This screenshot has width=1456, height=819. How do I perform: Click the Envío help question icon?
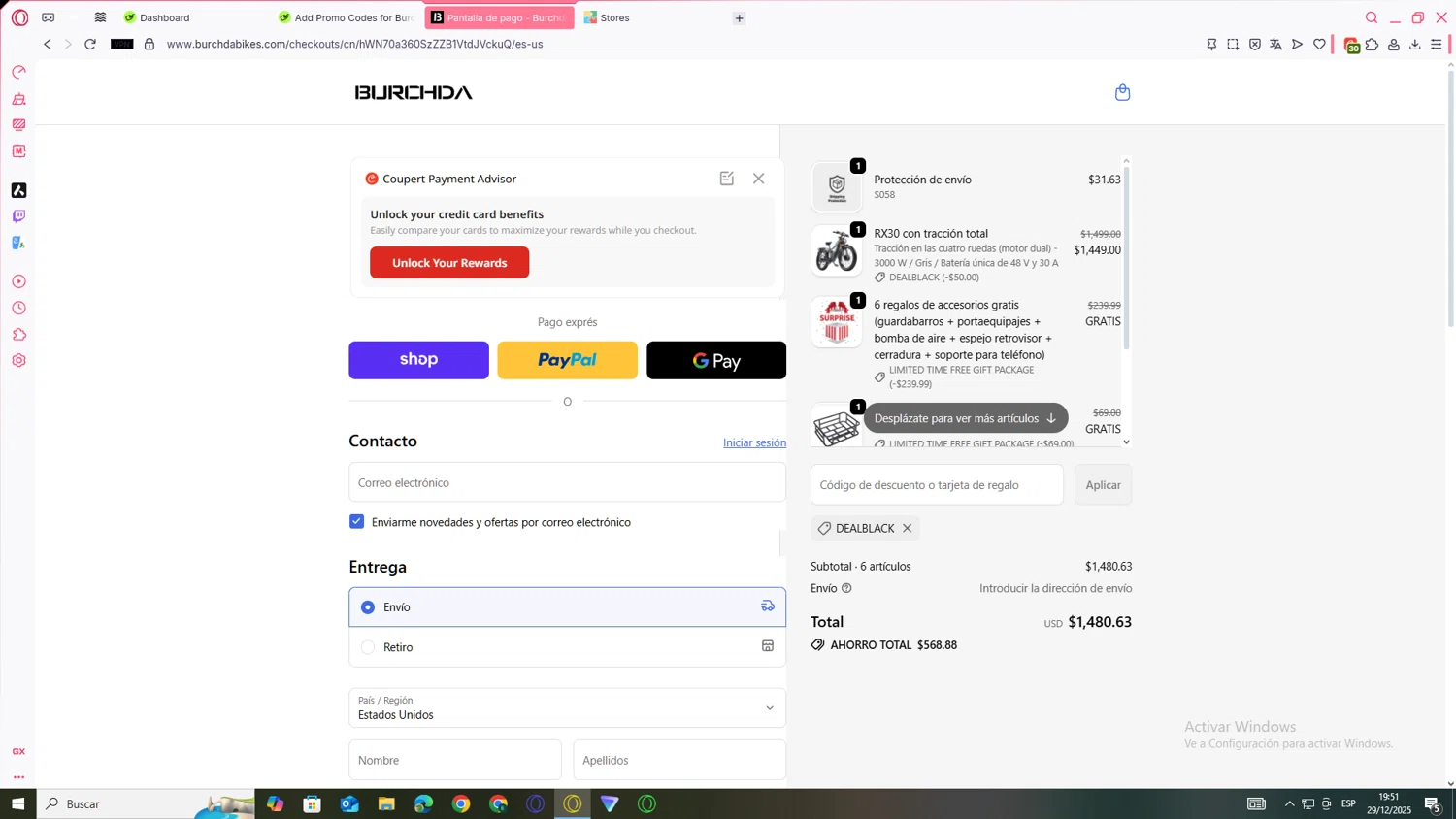click(846, 589)
